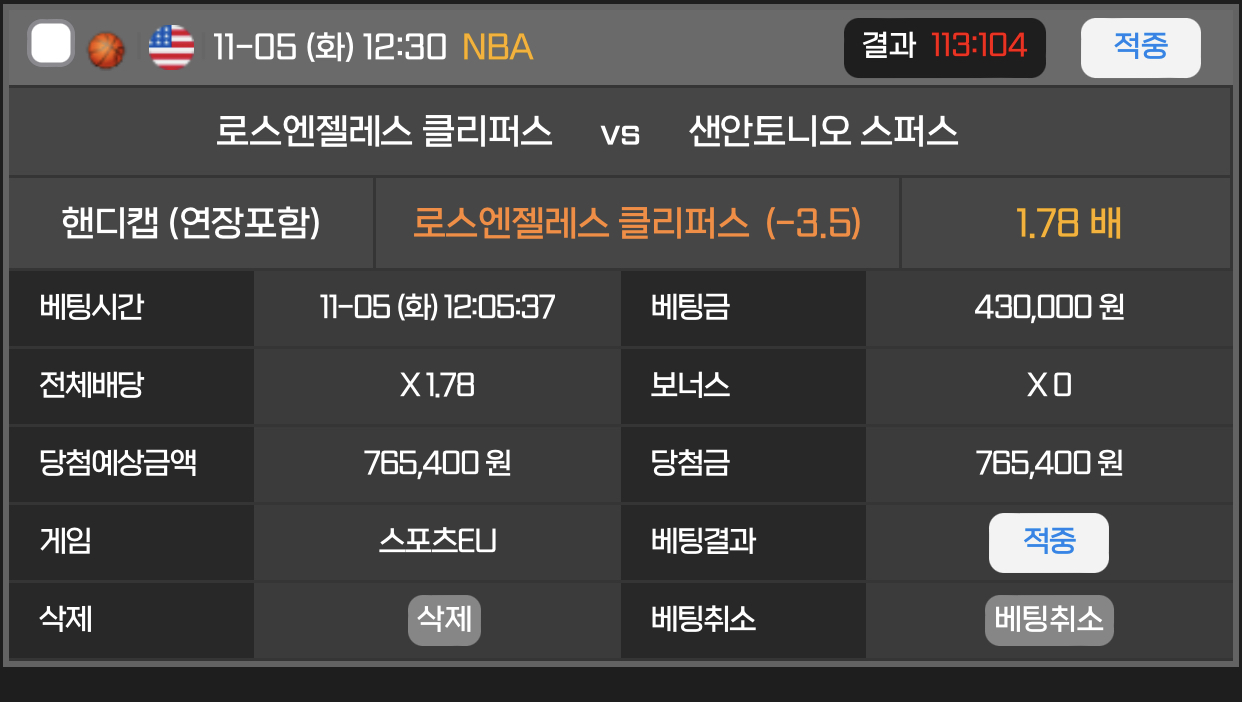Click the 적중 button beside 베팅결과
This screenshot has height=702, width=1242.
tap(1048, 542)
